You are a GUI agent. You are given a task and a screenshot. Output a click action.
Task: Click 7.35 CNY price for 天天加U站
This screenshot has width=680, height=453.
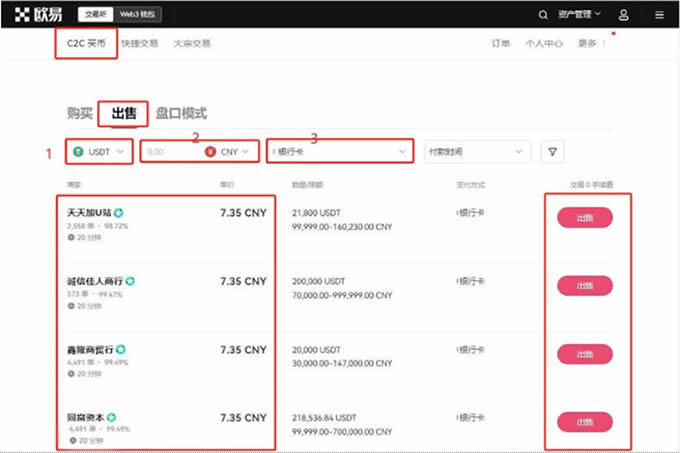point(243,213)
